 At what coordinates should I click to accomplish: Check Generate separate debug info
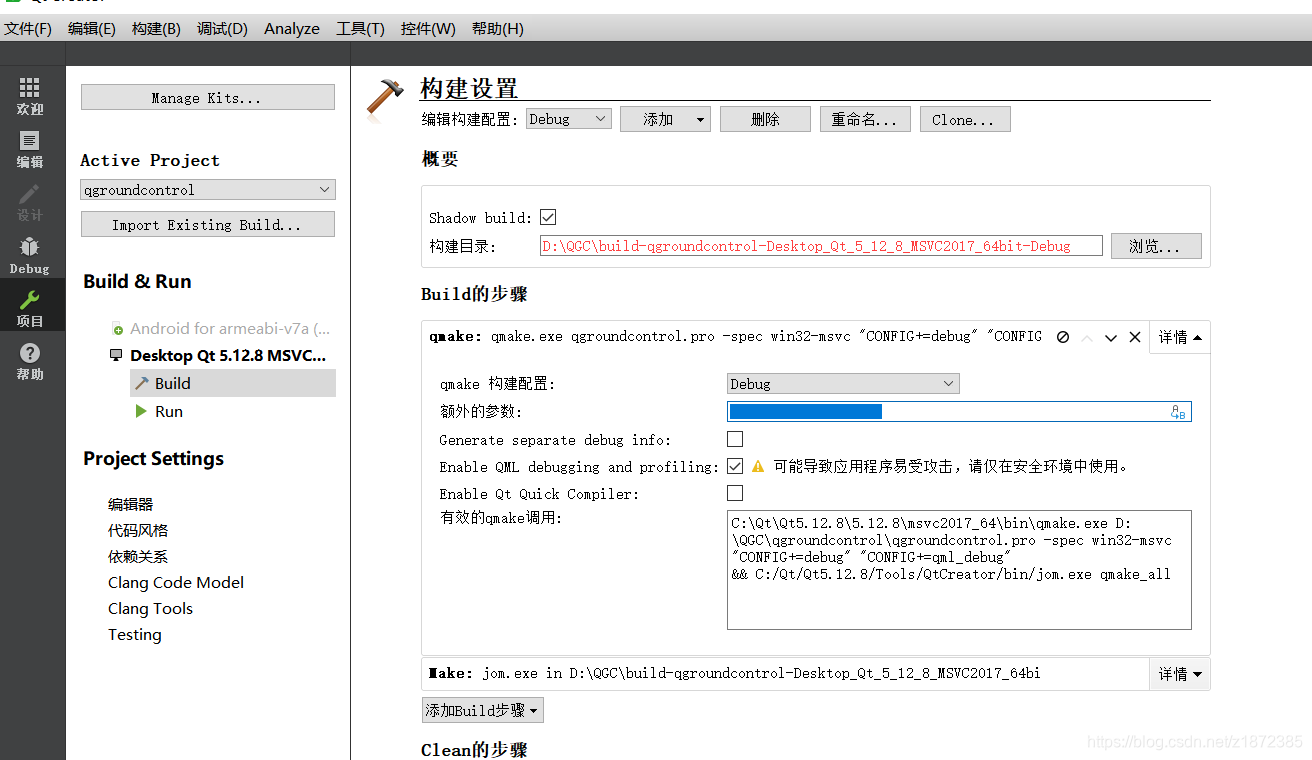click(x=735, y=439)
